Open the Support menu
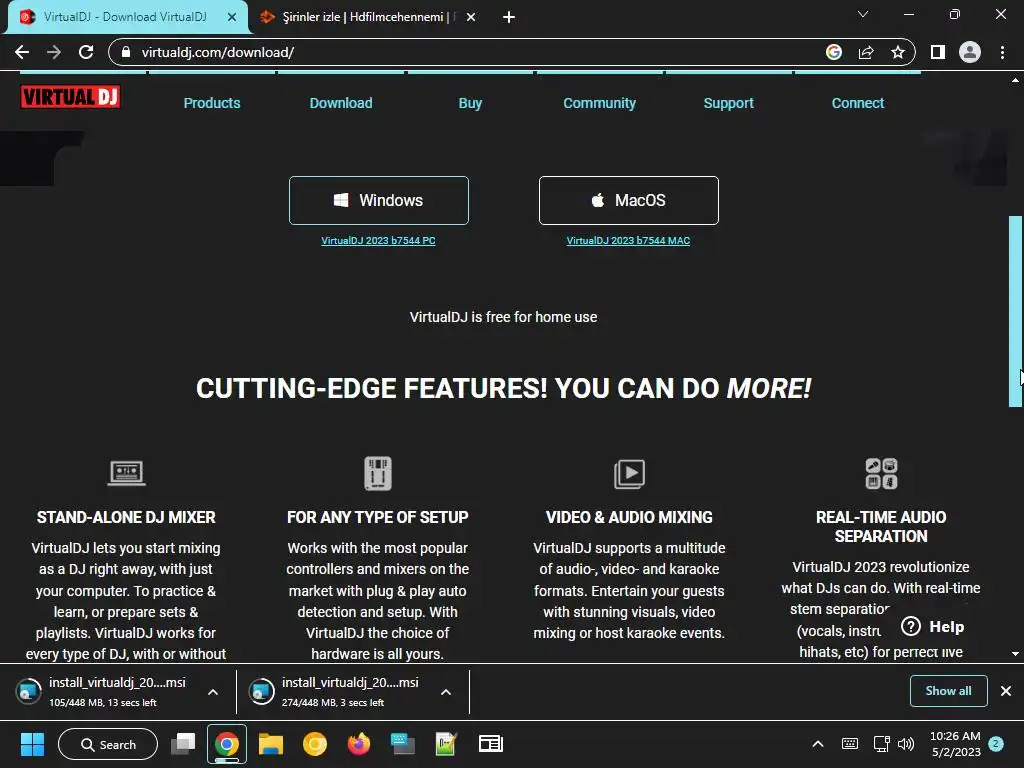The width and height of the screenshot is (1024, 768). click(728, 103)
